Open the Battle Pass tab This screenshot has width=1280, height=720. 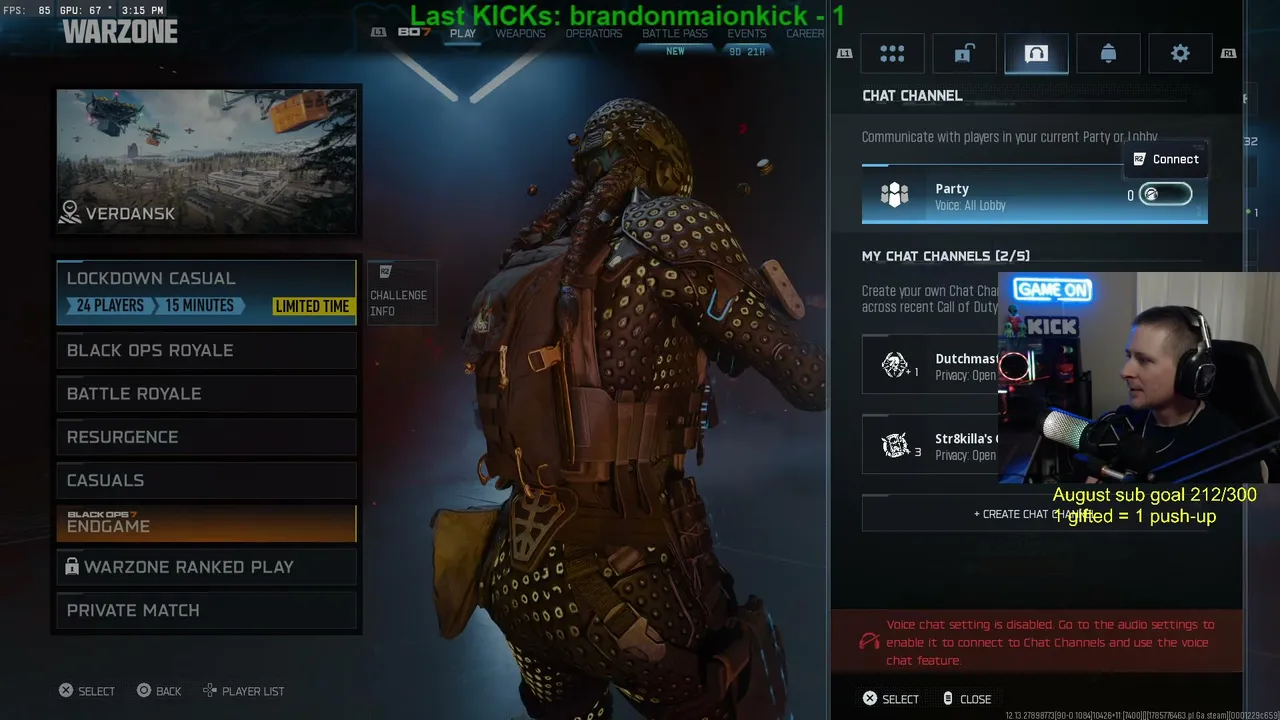(x=675, y=33)
